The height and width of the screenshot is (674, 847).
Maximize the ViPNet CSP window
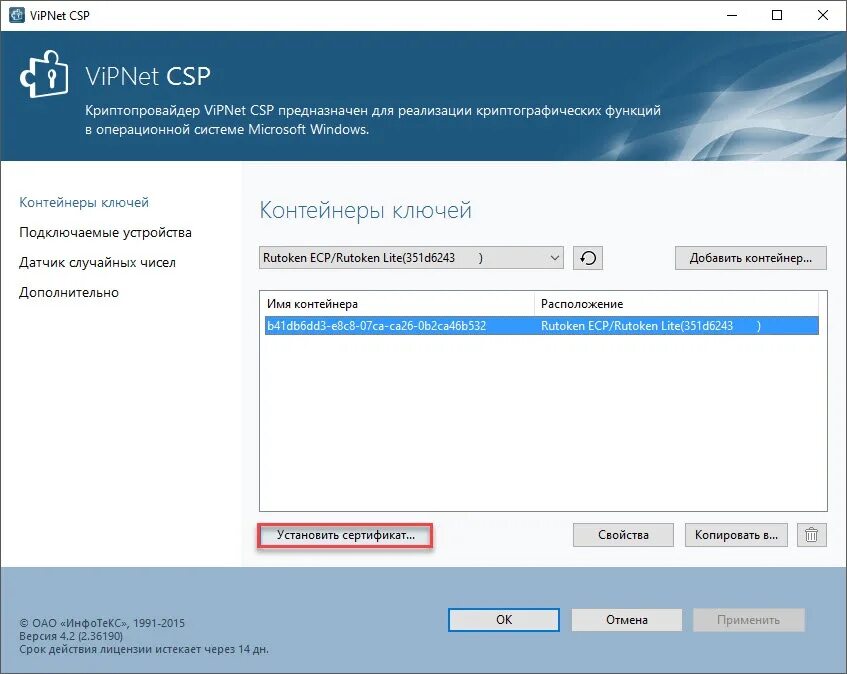777,15
